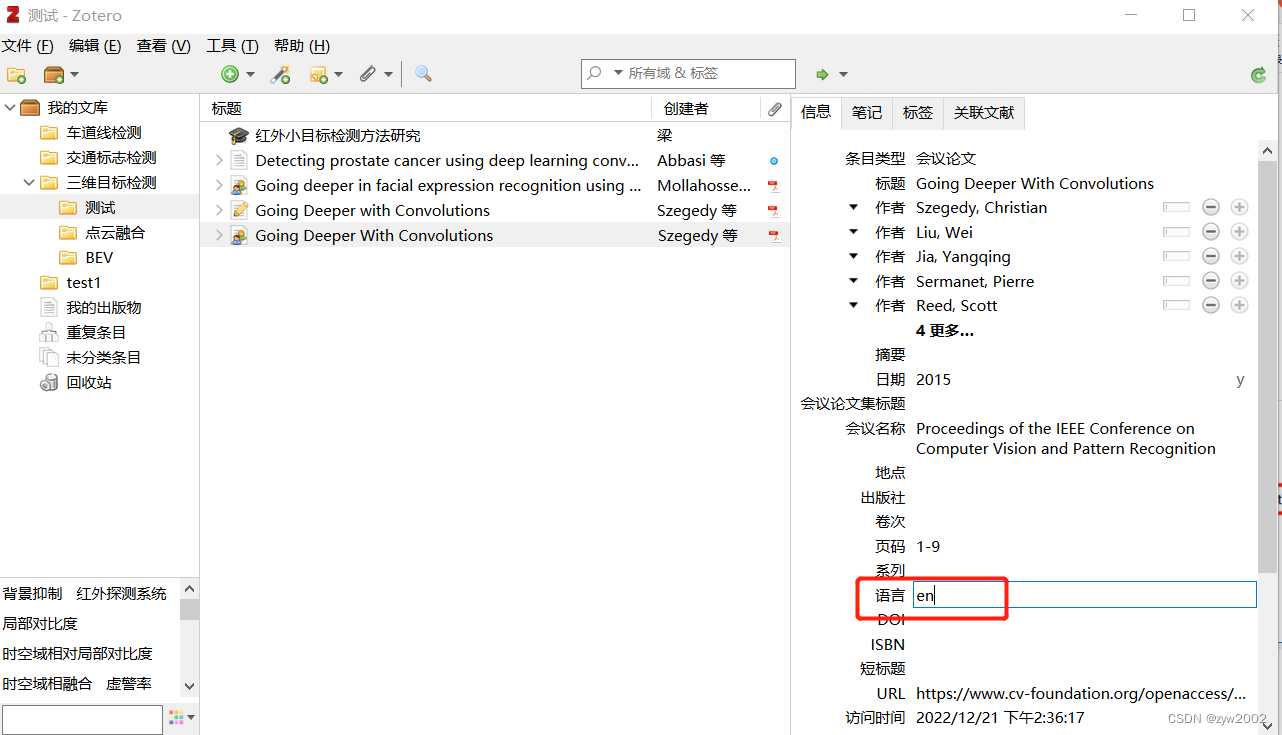Remove author Liu, Wei with the minus button
Viewport: 1282px width, 735px height.
[1211, 232]
